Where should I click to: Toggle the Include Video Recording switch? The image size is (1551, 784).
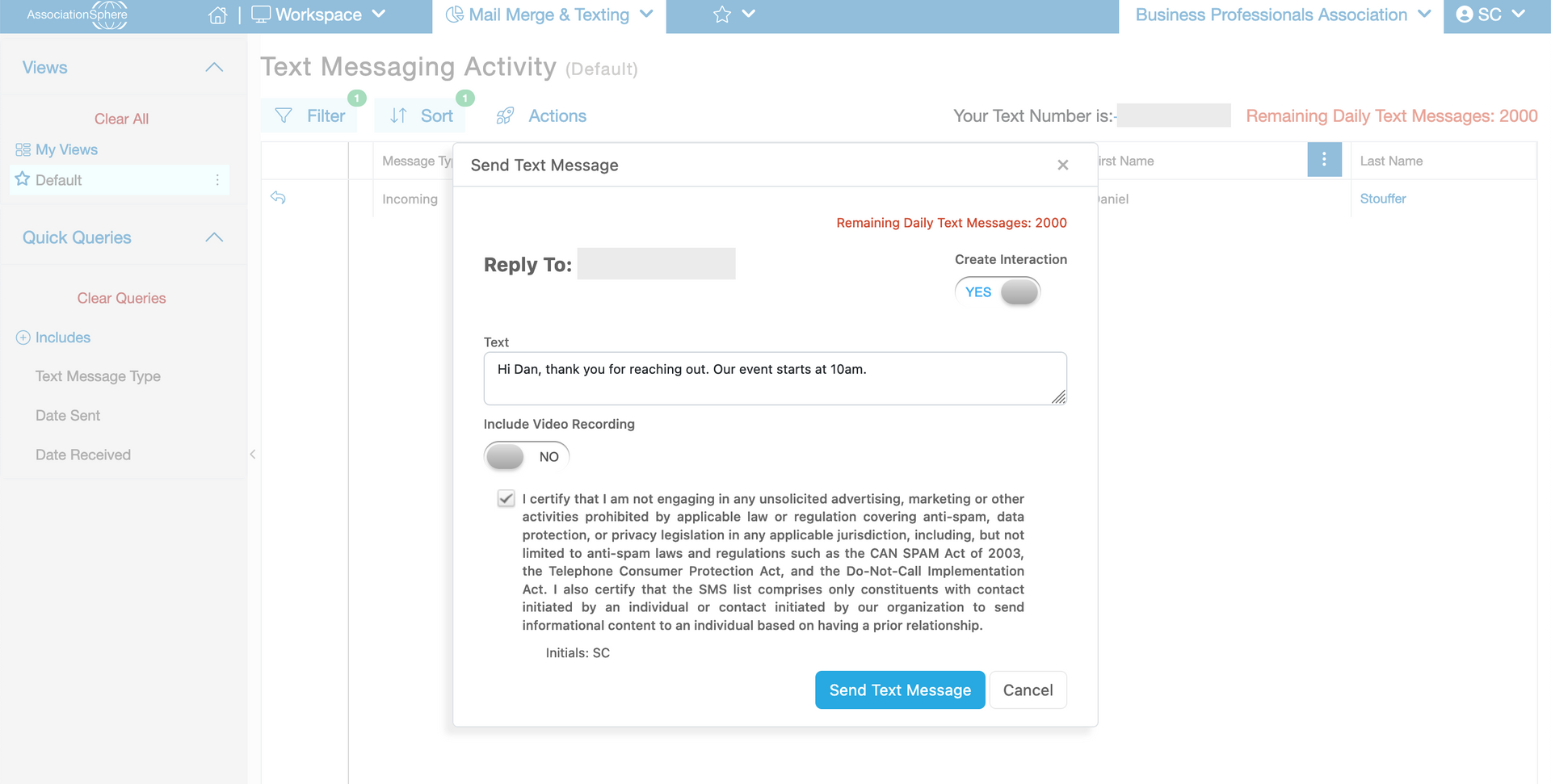pos(527,456)
